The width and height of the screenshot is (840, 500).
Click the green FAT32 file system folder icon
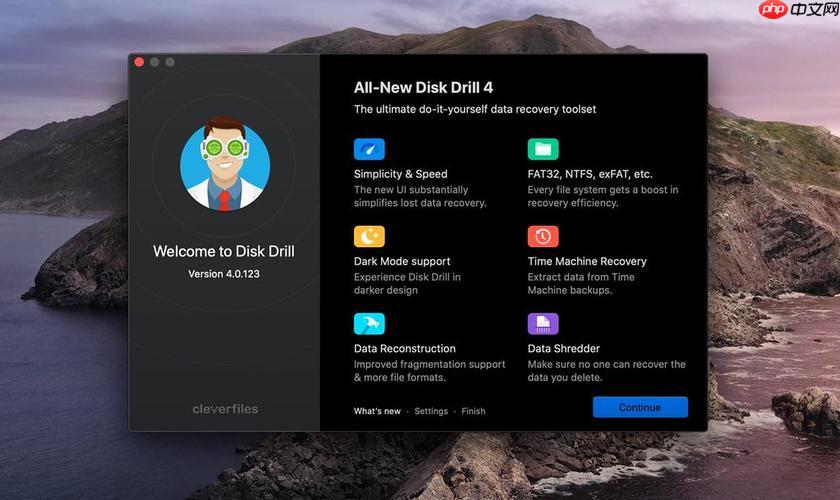point(543,149)
